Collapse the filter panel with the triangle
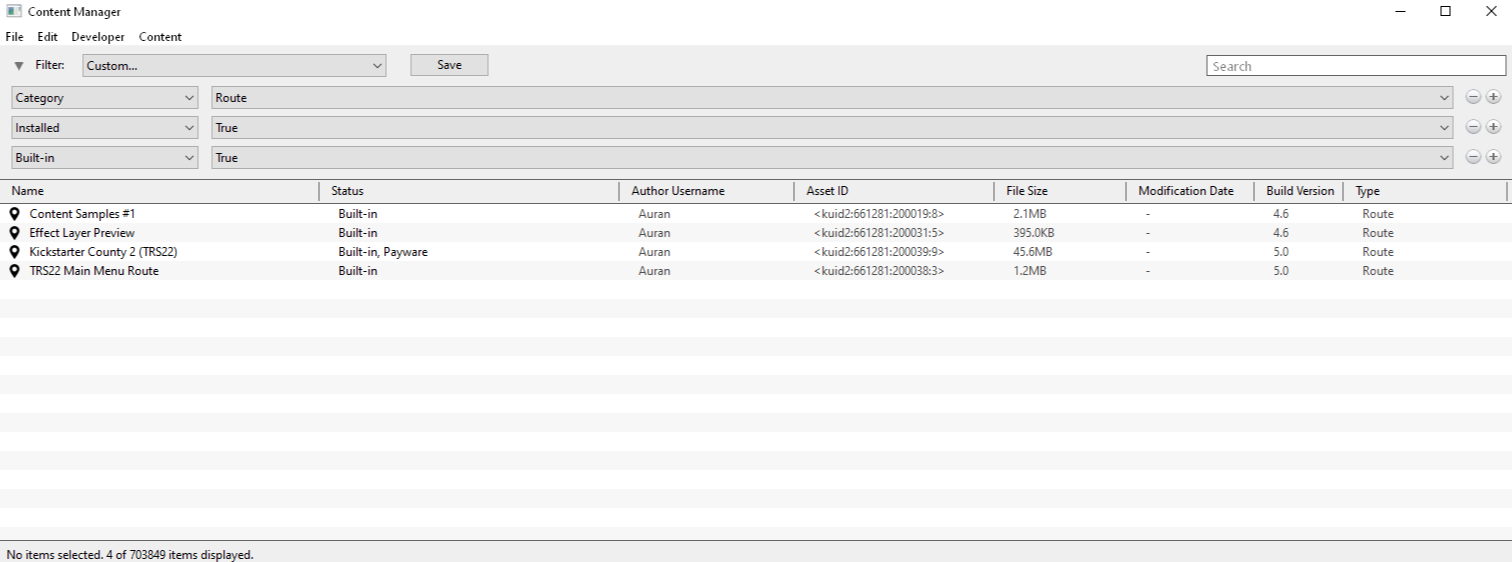Image resolution: width=1512 pixels, height=562 pixels. tap(19, 66)
